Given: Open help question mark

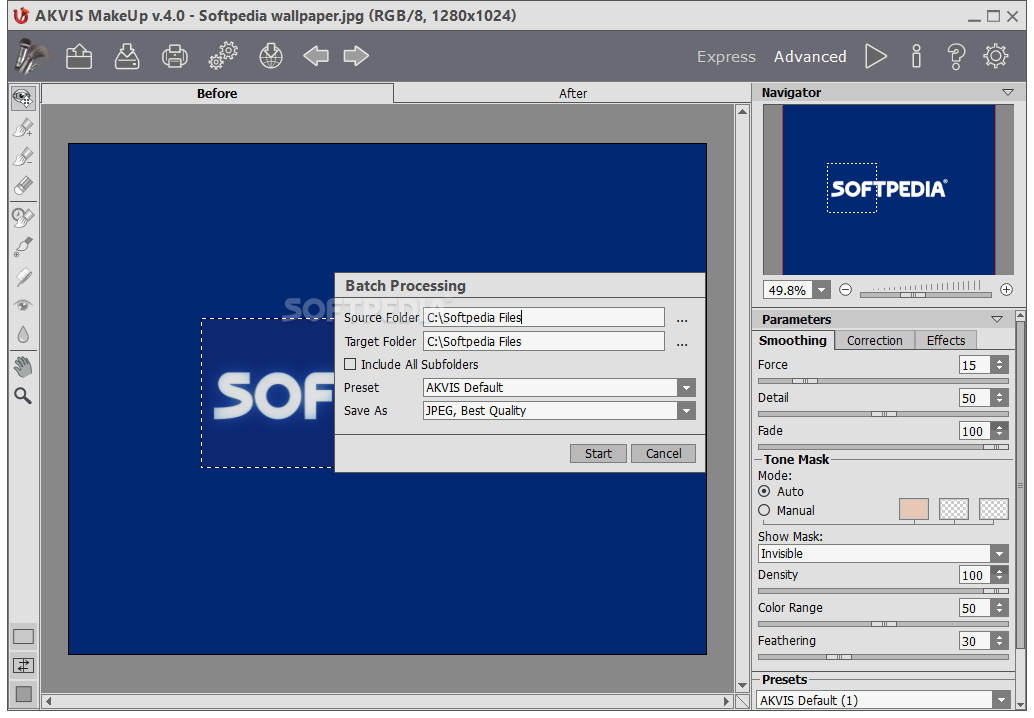Looking at the screenshot, I should [956, 57].
